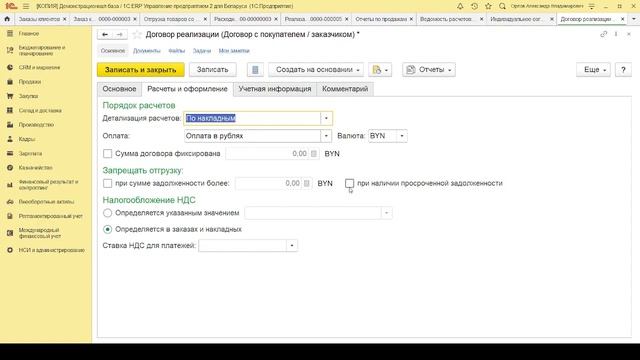Open Документы link
The image size is (640, 360).
pyautogui.click(x=147, y=51)
